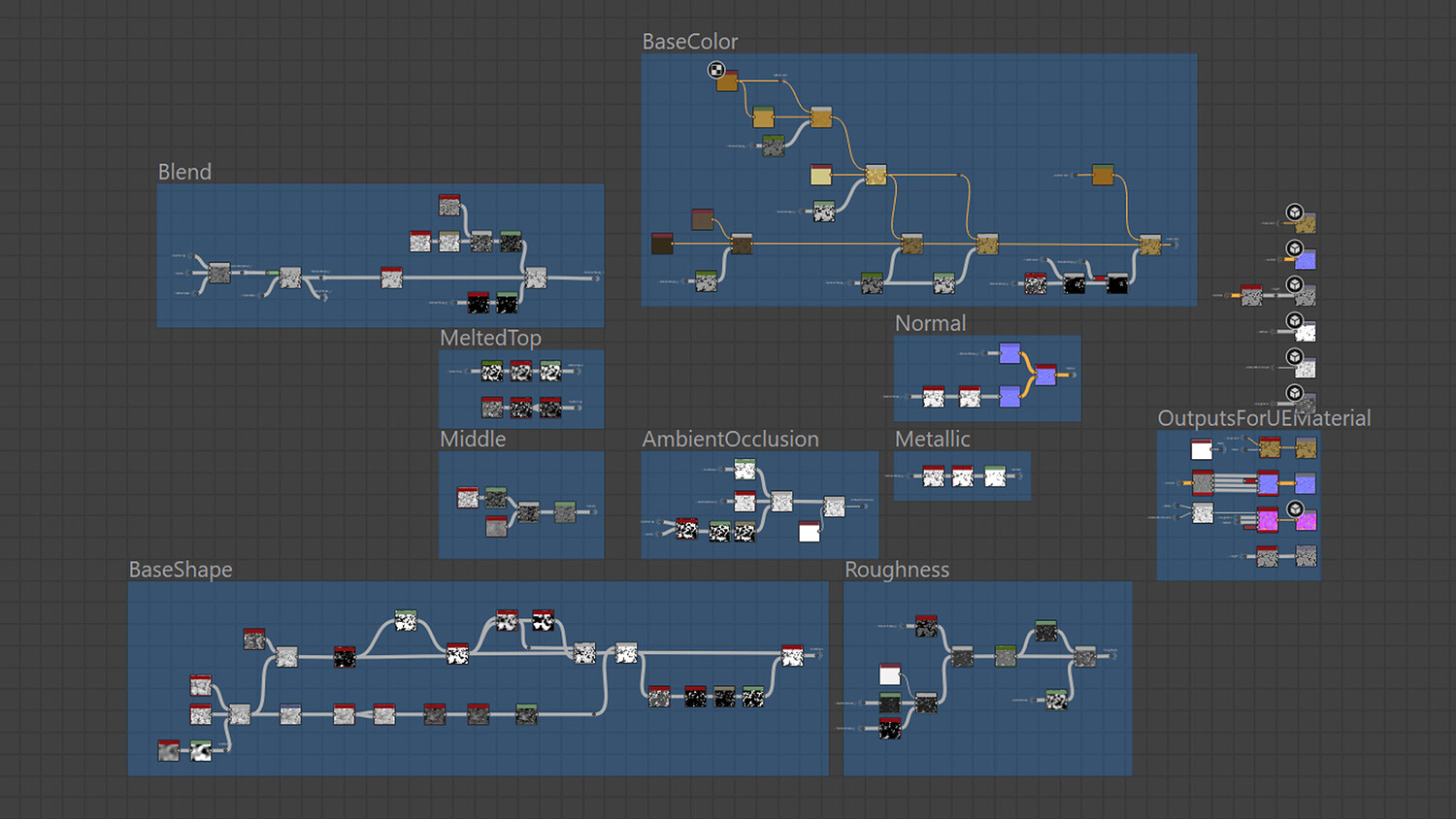1456x819 pixels.
Task: Select the red-header noise node in BaseColor
Action: 1036,283
